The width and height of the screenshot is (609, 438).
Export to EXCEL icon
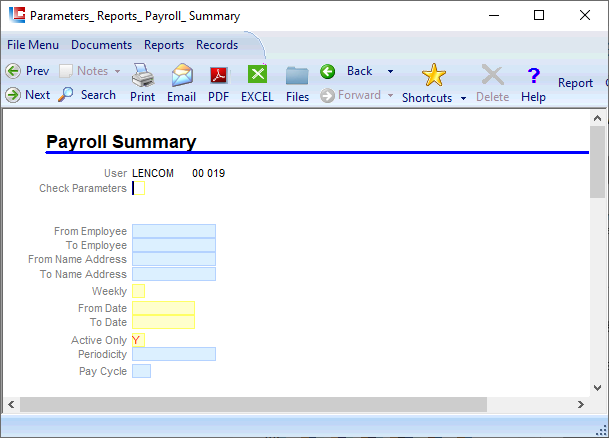pos(257,74)
